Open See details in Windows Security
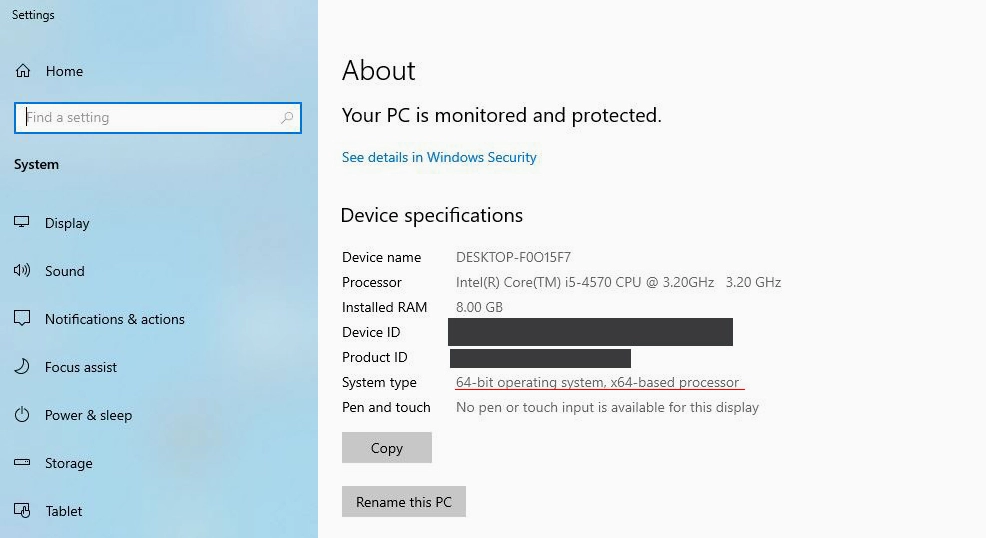Screen dimensions: 986x538 (439, 157)
